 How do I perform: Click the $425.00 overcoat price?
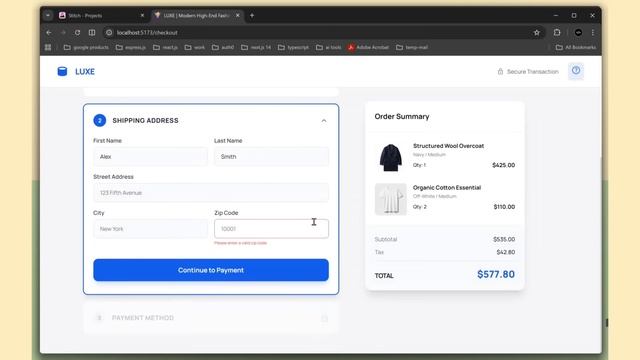tap(504, 165)
